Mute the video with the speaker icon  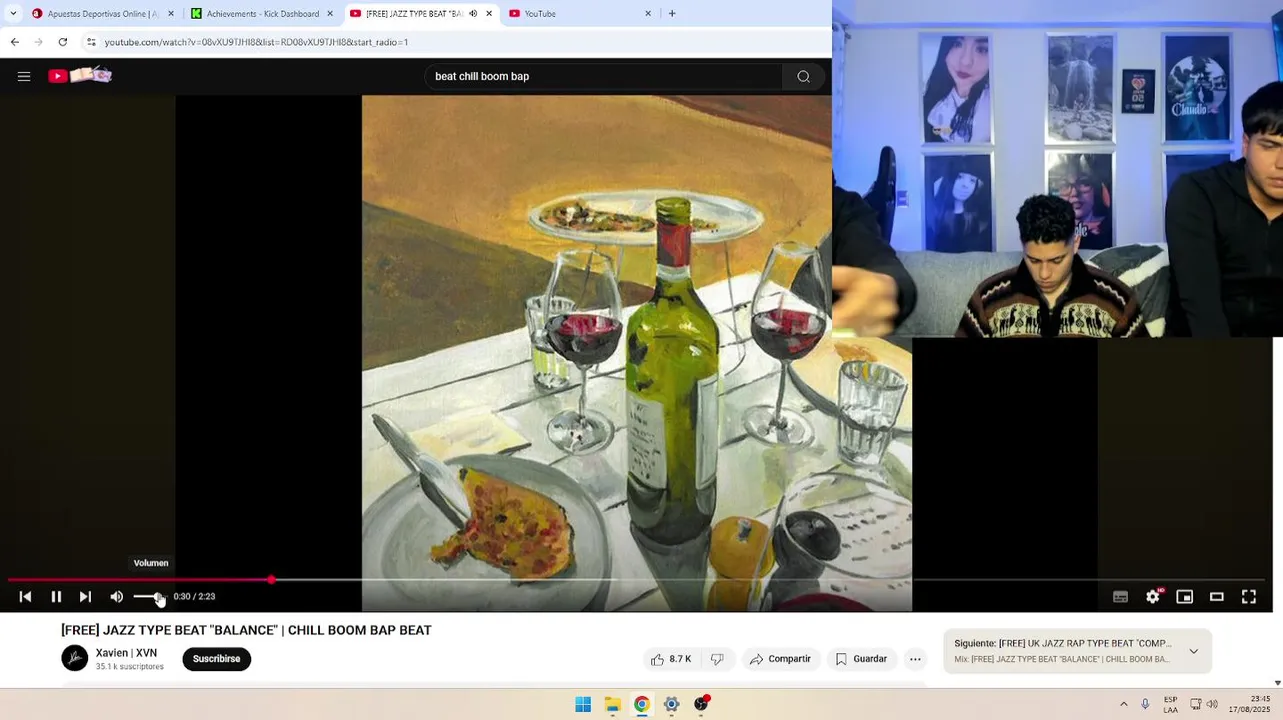(117, 597)
